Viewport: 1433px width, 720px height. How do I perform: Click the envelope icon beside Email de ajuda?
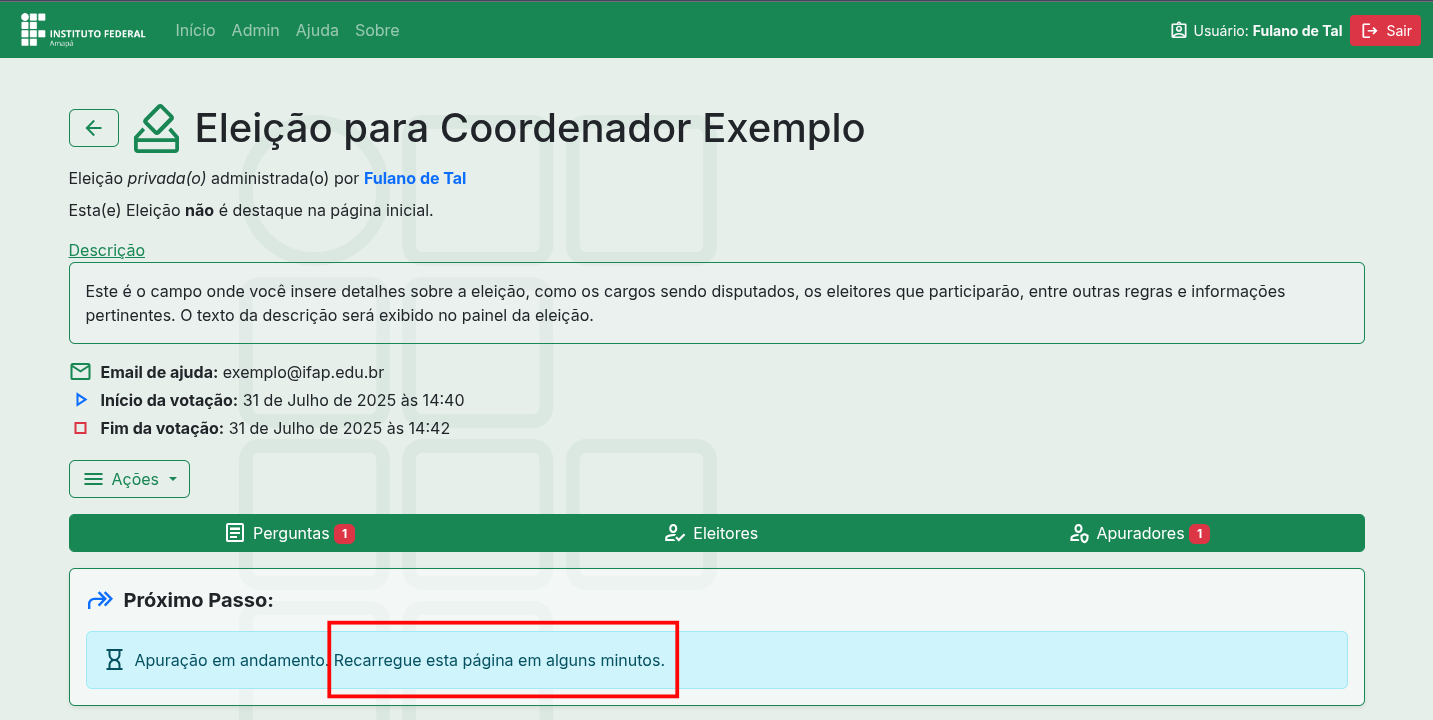(81, 372)
